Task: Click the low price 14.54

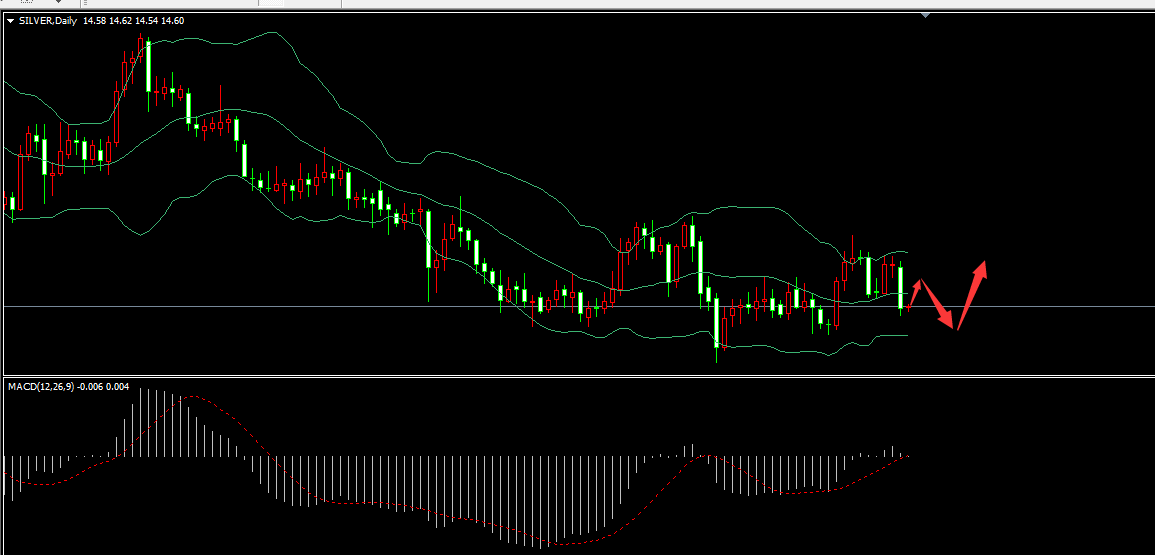Action: coord(147,21)
